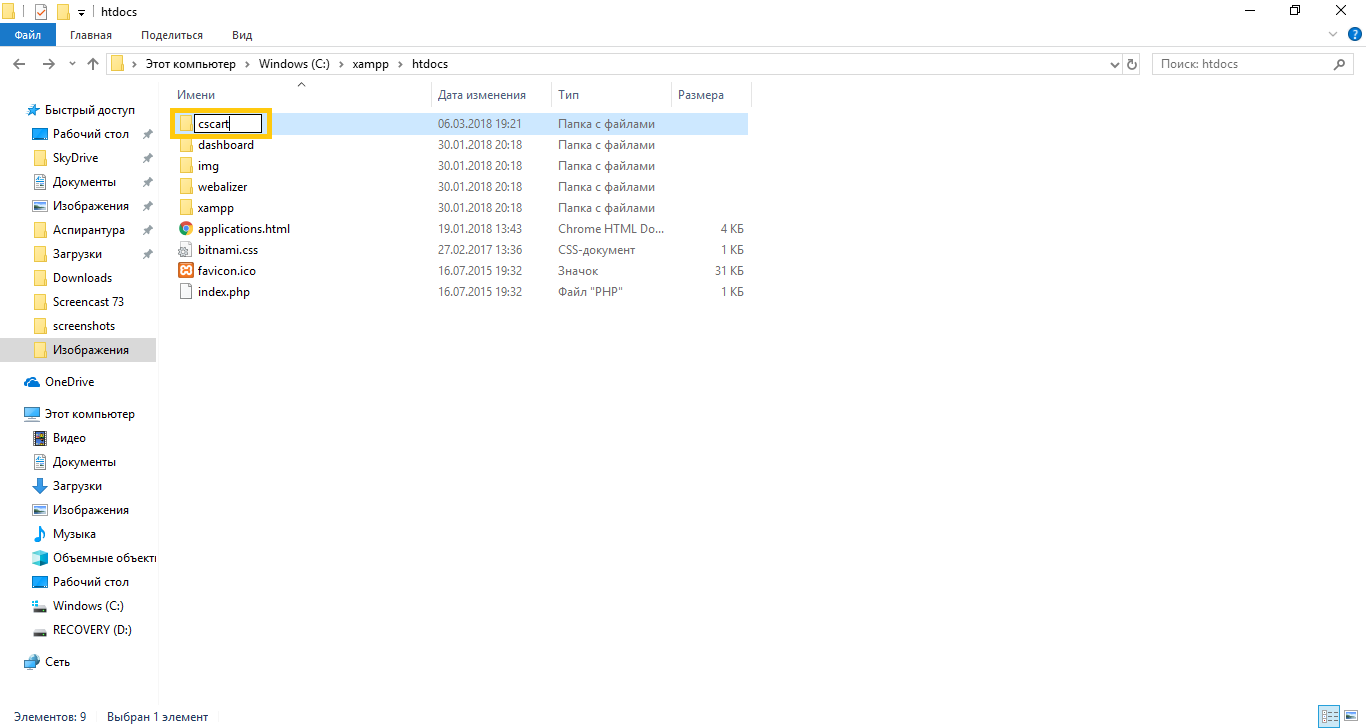The width and height of the screenshot is (1366, 728).
Task: Click the refresh button beside address bar
Action: point(1132,64)
